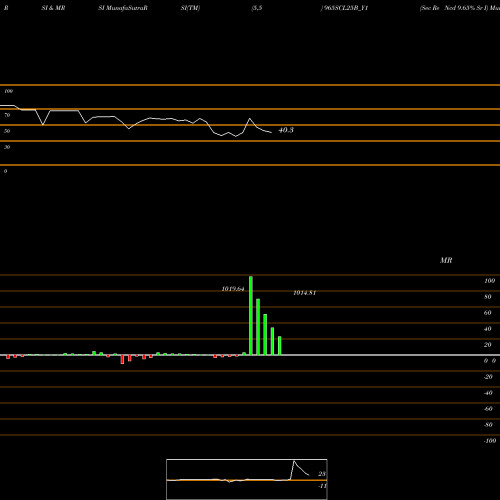The image size is (500, 500).
Task: Click the 23 value in mini chart
Action: pos(322,474)
